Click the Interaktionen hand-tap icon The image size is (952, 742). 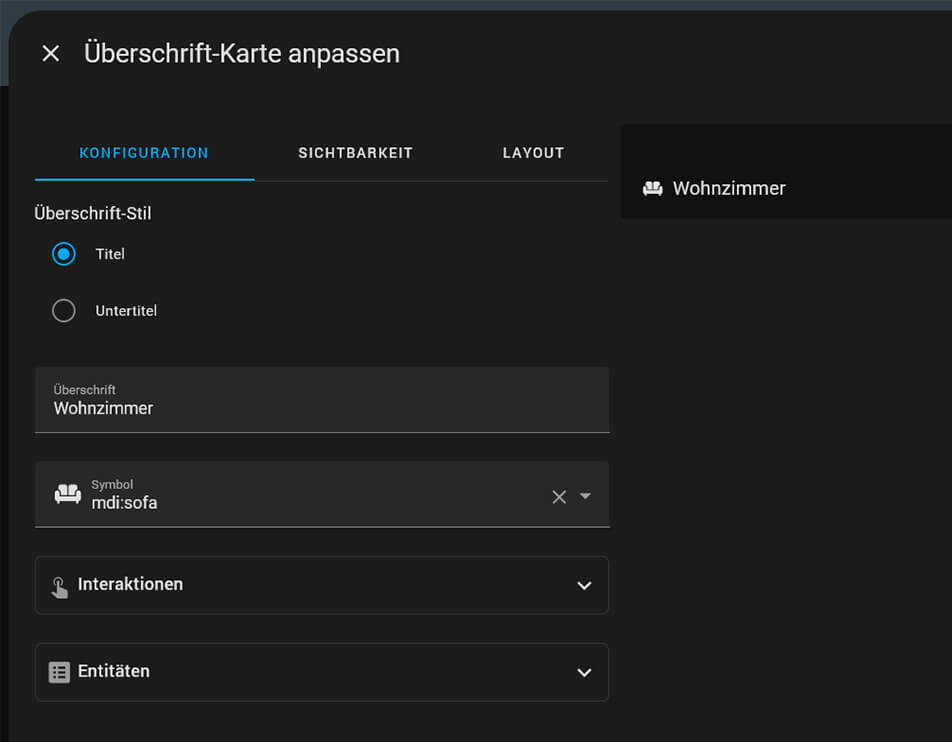click(x=60, y=586)
